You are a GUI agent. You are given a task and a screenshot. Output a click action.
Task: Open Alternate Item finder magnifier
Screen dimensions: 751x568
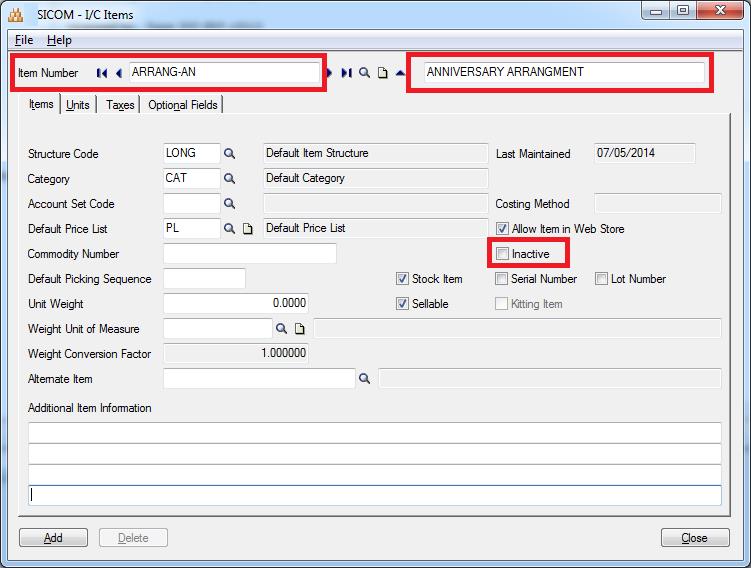click(364, 378)
